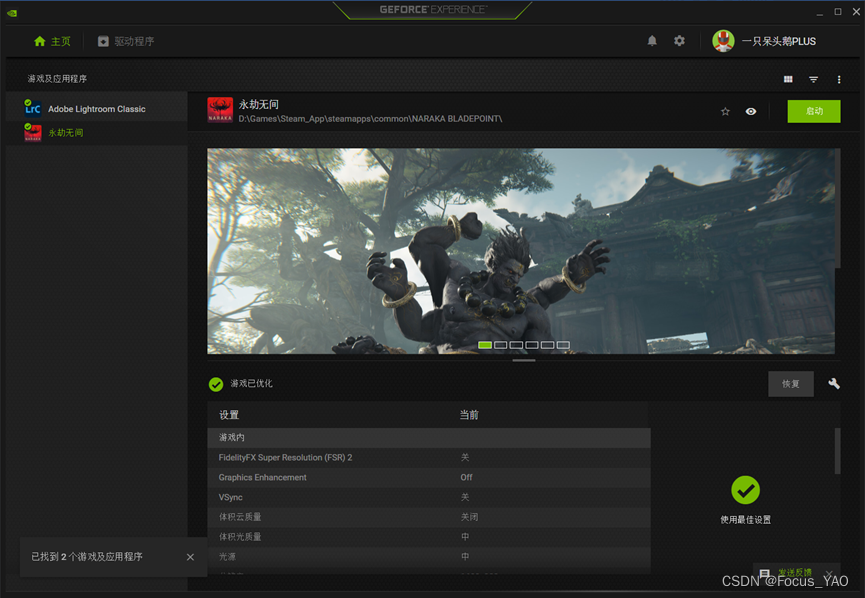Image resolution: width=865 pixels, height=598 pixels.
Task: Switch to the 驱动程序 drivers tab
Action: tap(126, 41)
